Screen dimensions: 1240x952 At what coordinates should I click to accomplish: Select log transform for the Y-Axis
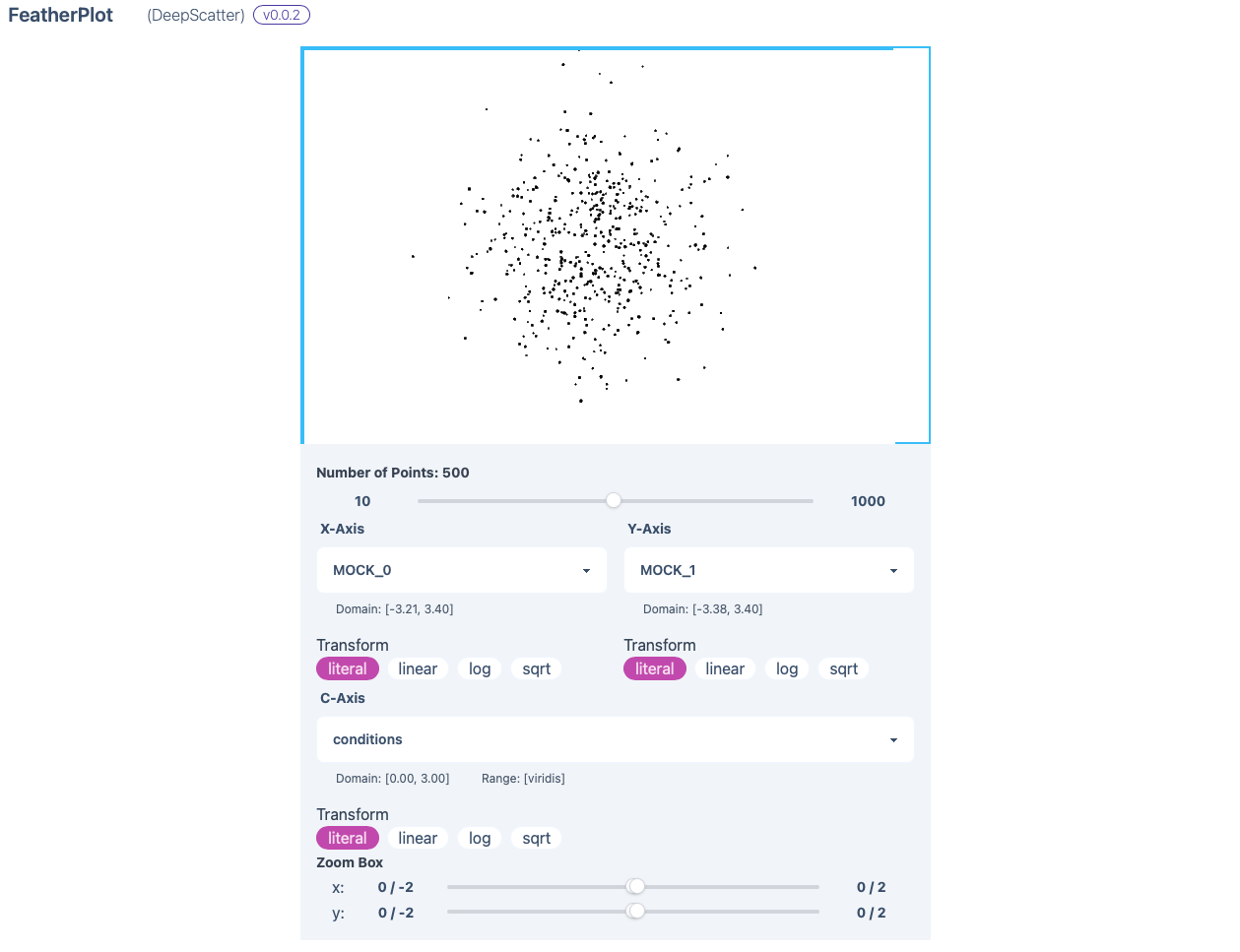[787, 668]
